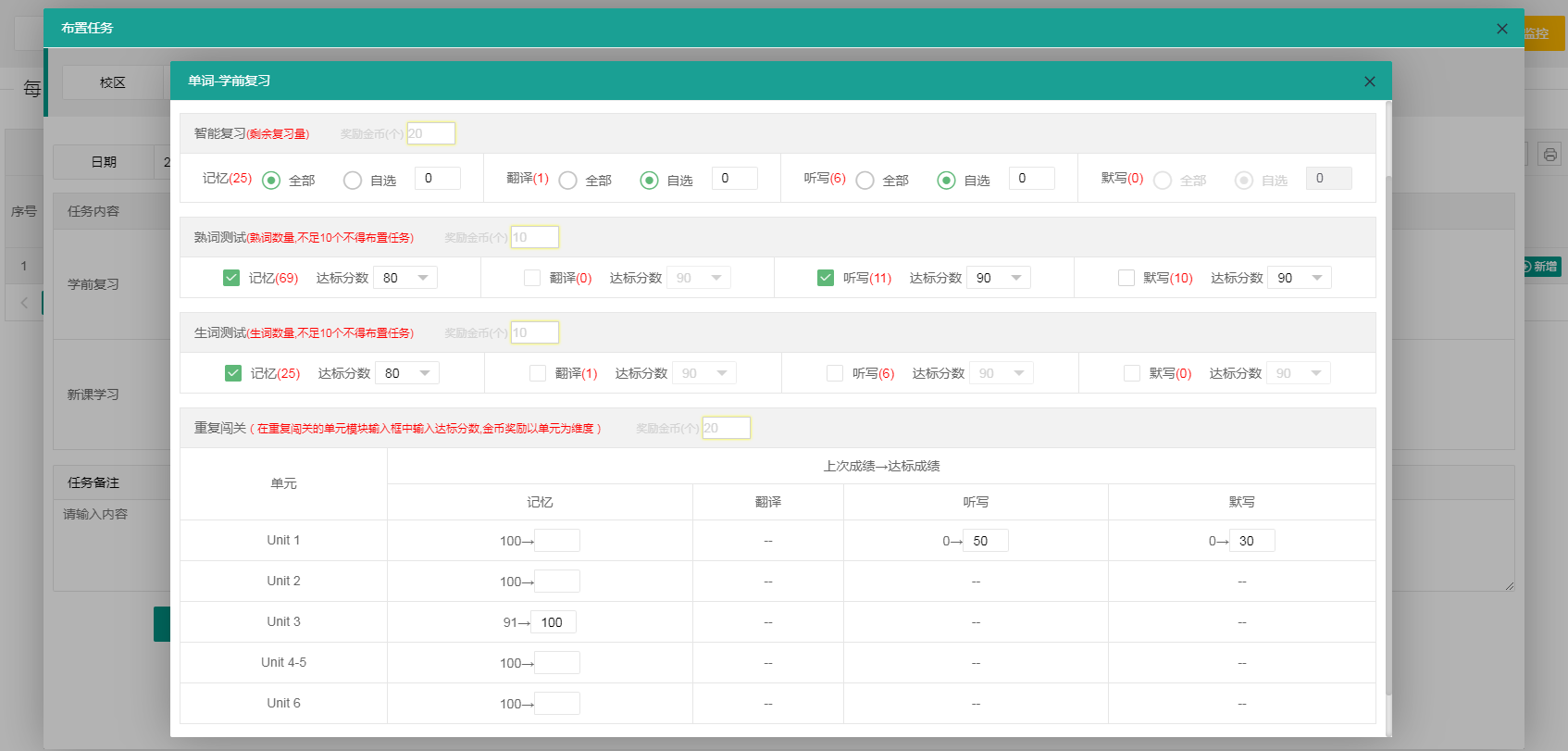Enable 翻译(0) checkbox in 熟词测试

[x=532, y=278]
